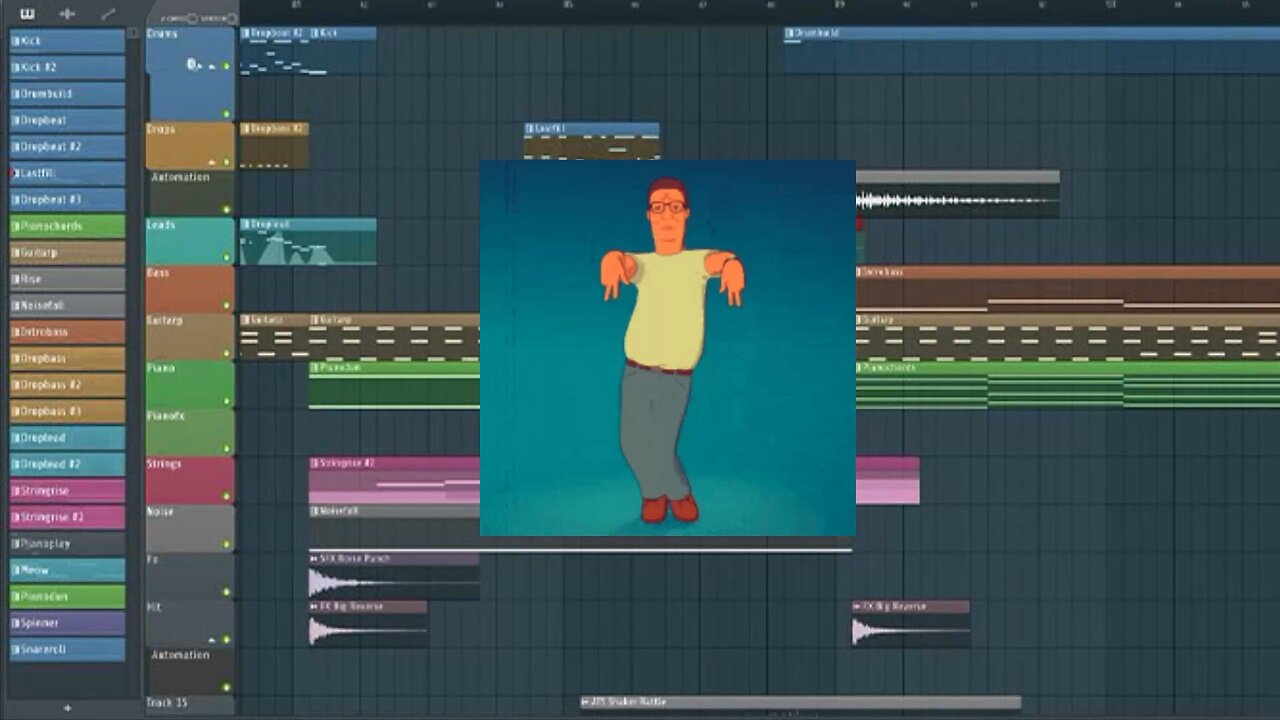The width and height of the screenshot is (1280, 720).
Task: Select Dropbass #2 clip on Drops track
Action: 274,146
